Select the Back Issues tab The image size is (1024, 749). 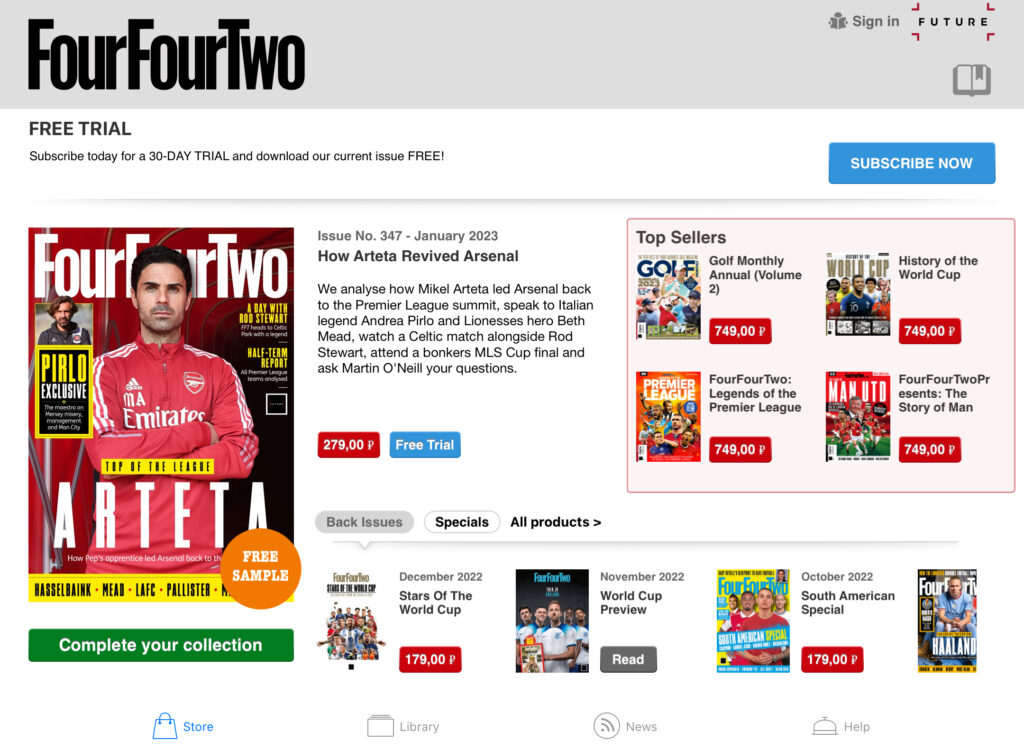(364, 522)
